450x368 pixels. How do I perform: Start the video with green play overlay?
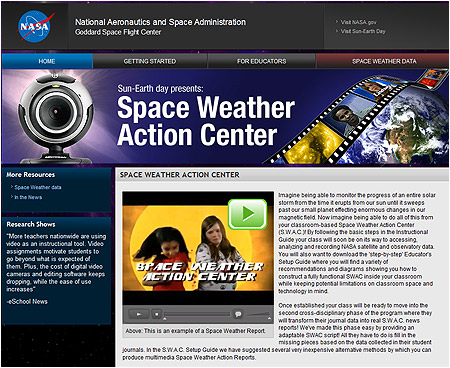click(x=247, y=214)
